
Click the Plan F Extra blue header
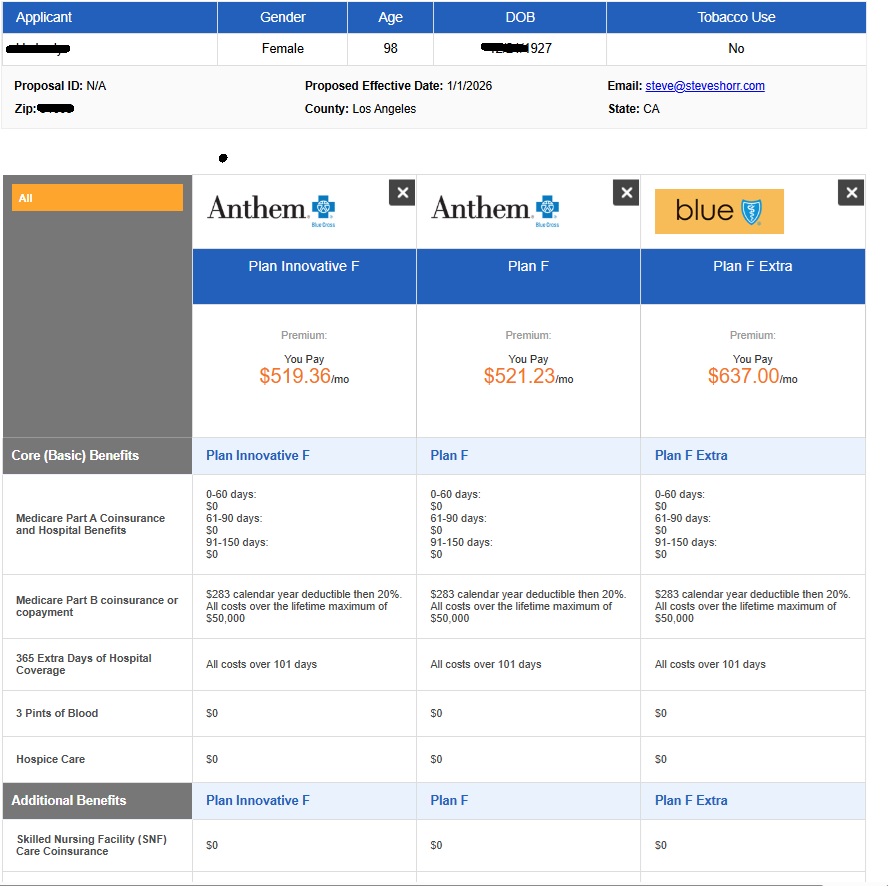pyautogui.click(x=752, y=267)
